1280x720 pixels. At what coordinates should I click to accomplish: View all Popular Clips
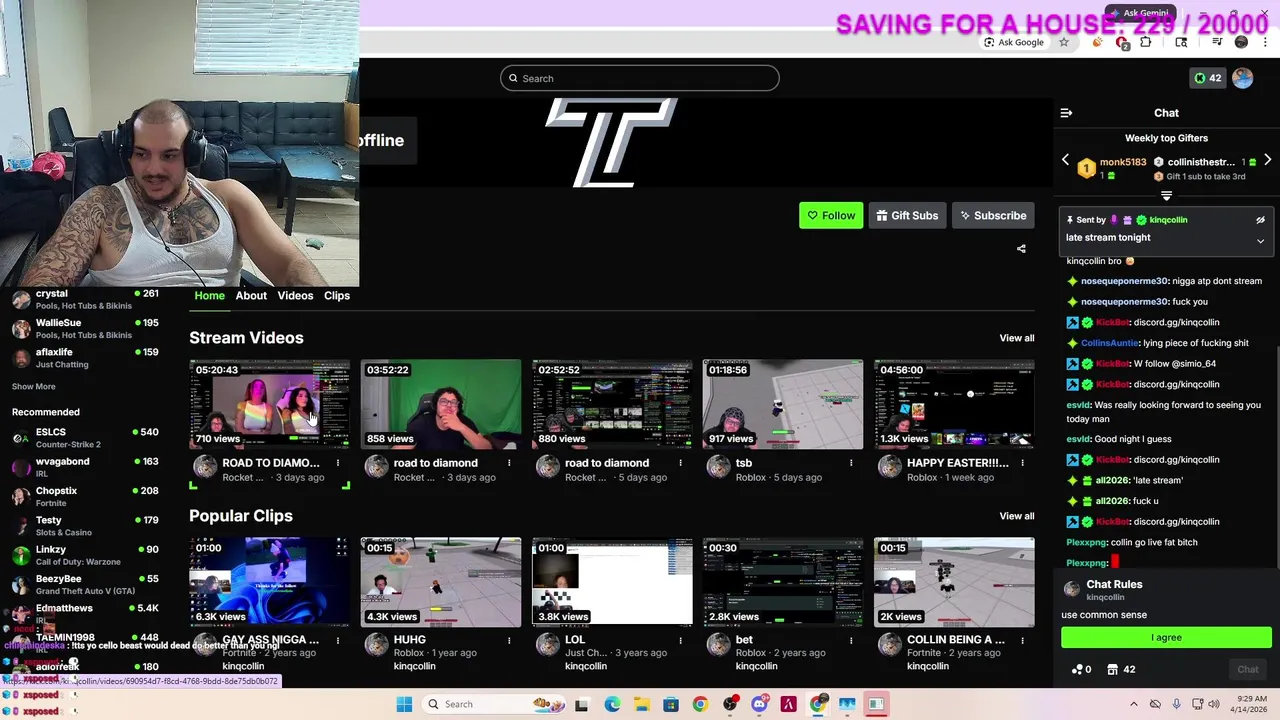[x=1017, y=516]
